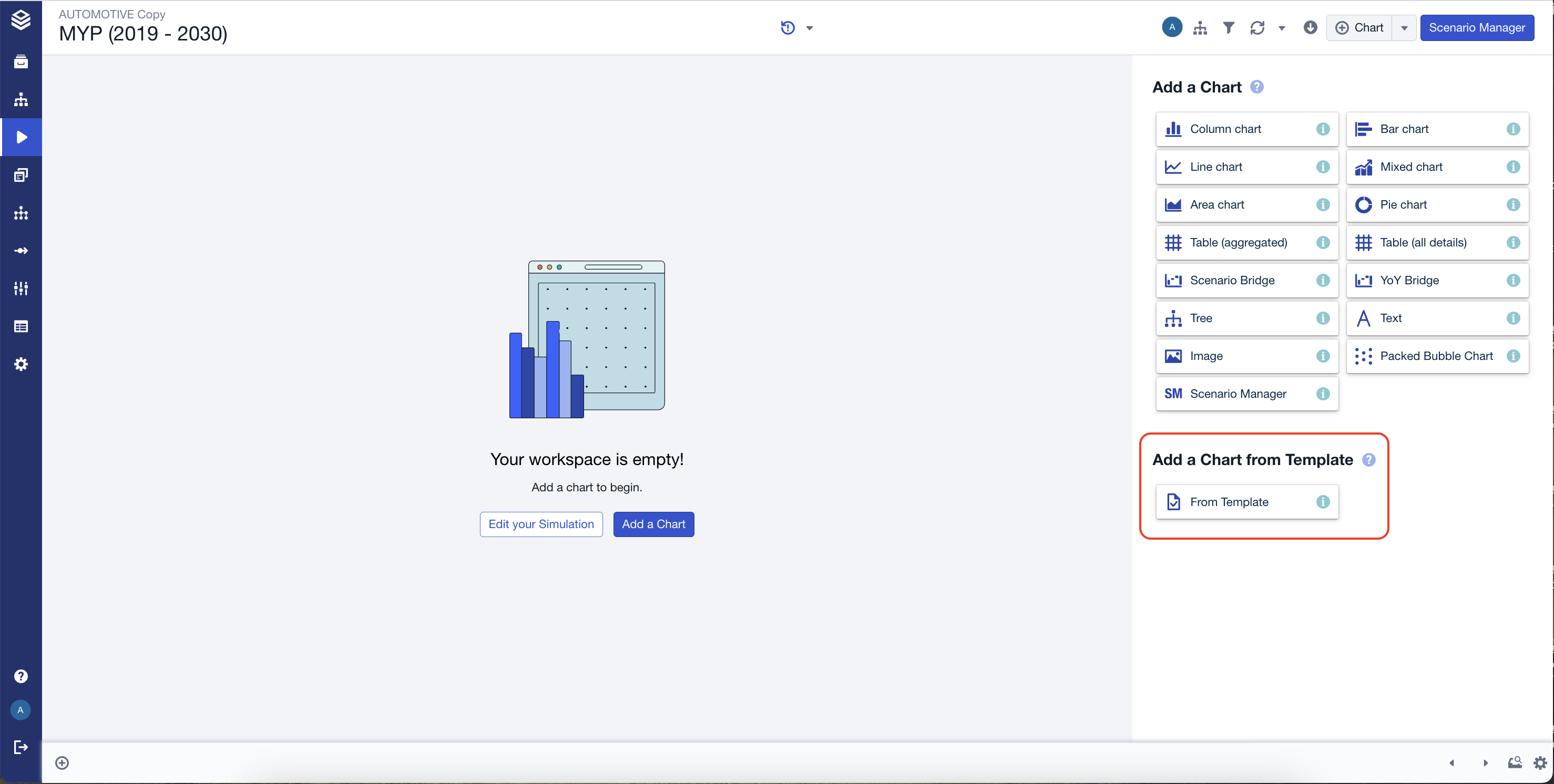This screenshot has width=1554, height=784.
Task: Click the download arrow icon
Action: click(x=1310, y=28)
